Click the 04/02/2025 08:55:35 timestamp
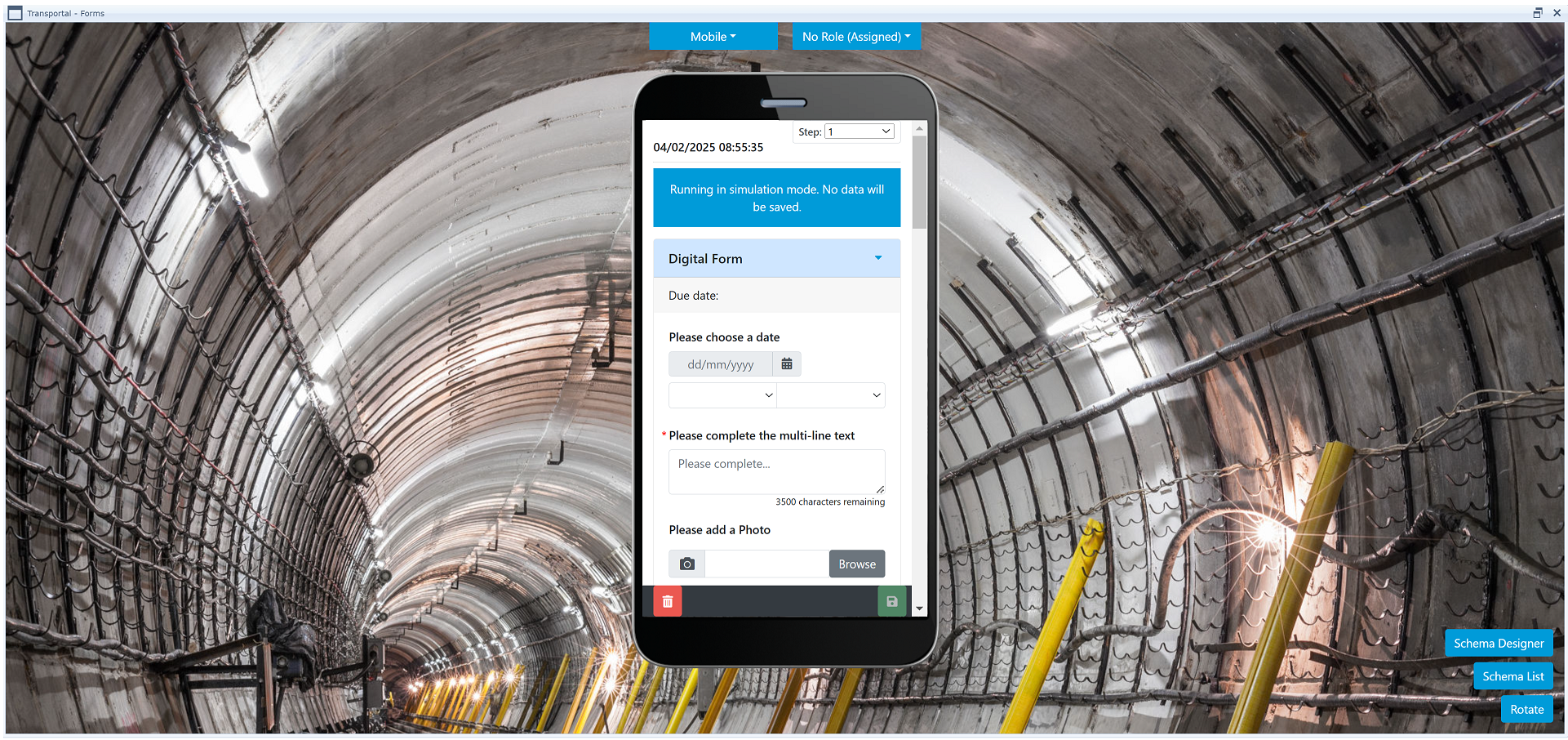1568x740 pixels. (708, 148)
